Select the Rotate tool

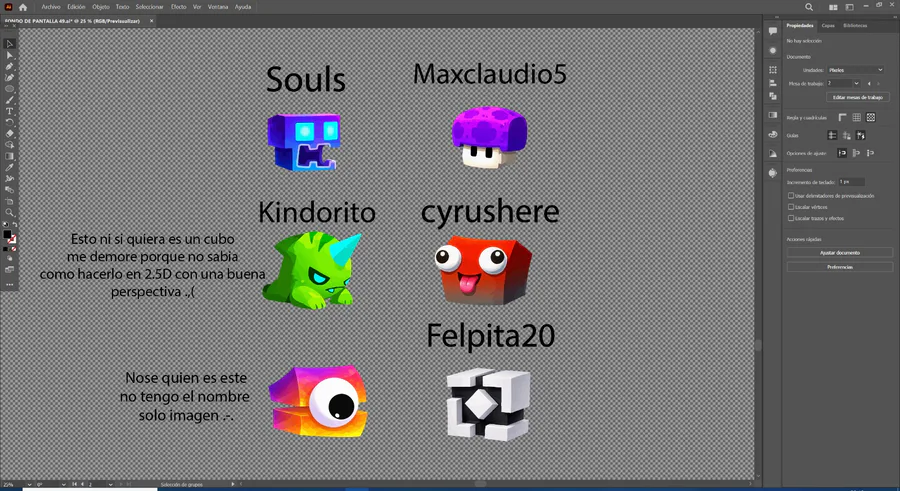[9, 122]
